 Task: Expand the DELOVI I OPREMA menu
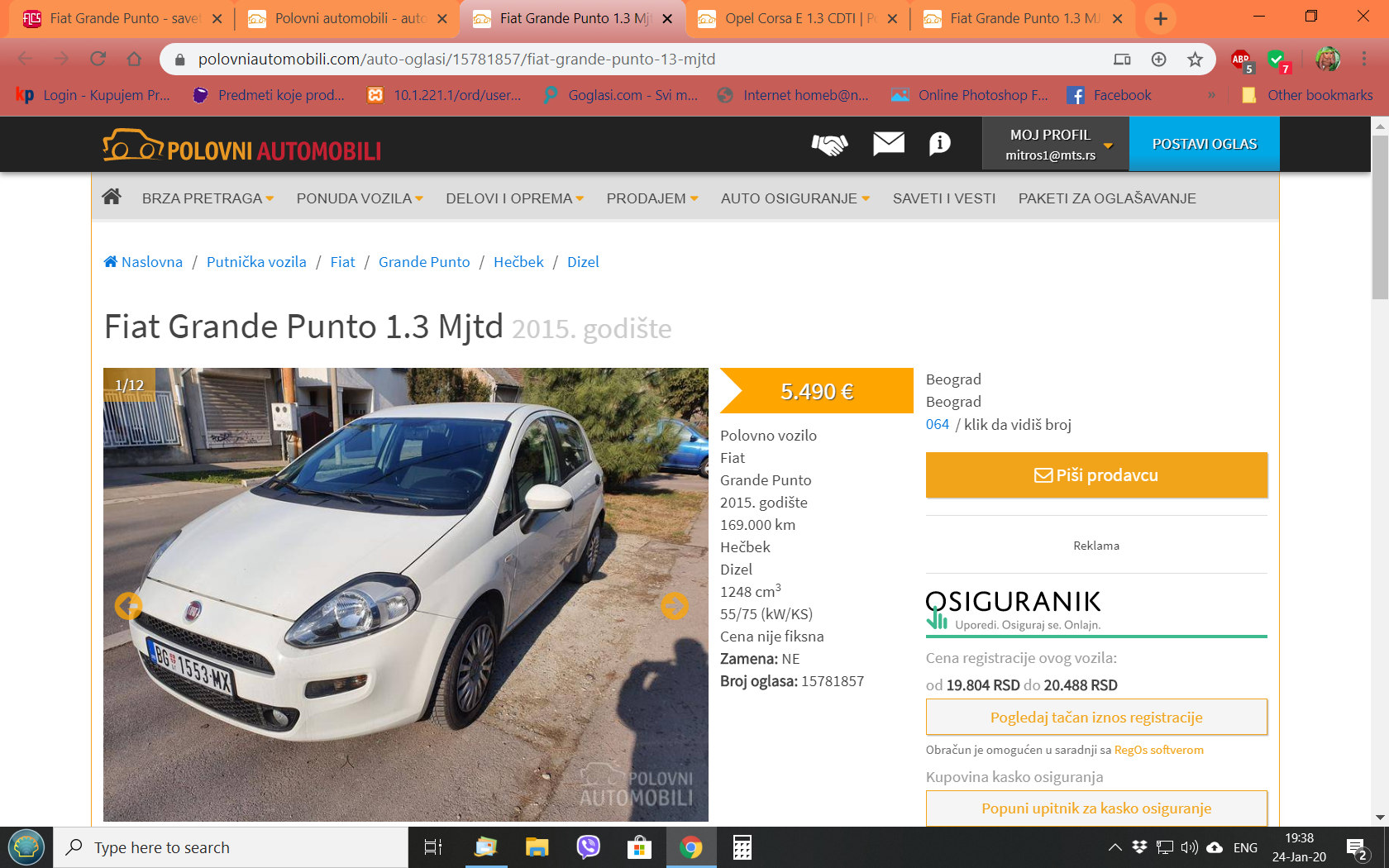coord(515,198)
